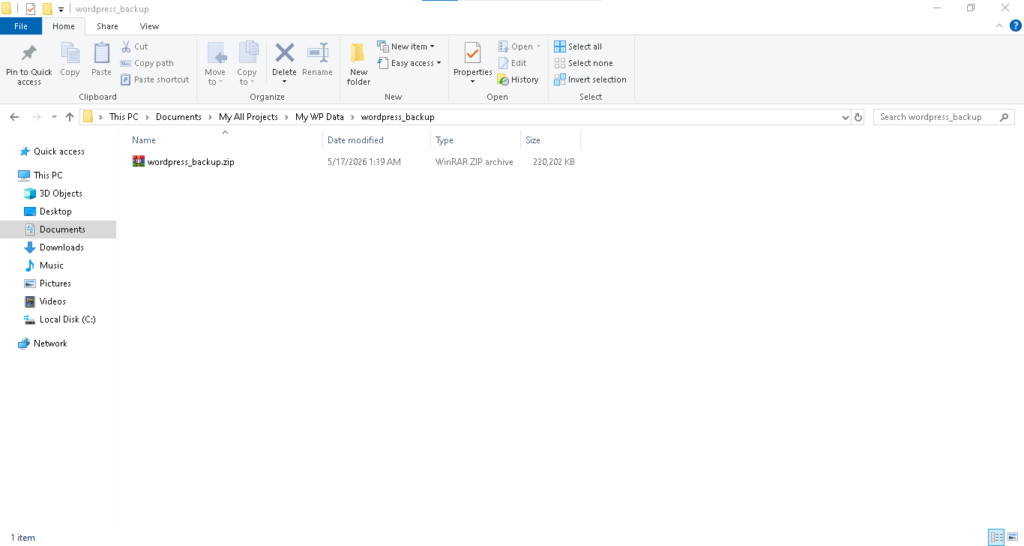This screenshot has height=546, width=1024.
Task: Go forward with the right arrow
Action: click(36, 117)
